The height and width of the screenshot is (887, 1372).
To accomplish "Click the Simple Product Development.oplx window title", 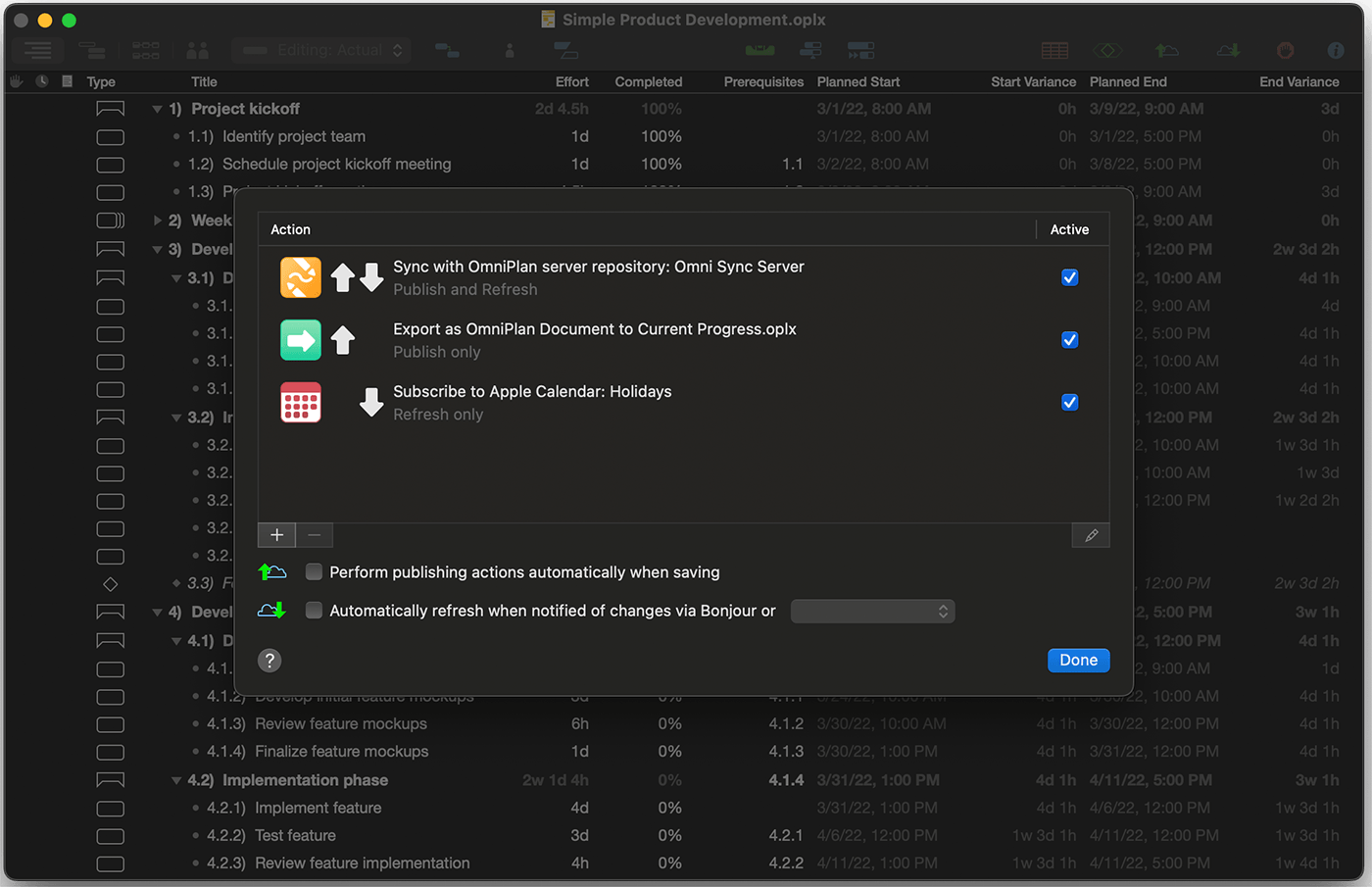I will tap(694, 20).
